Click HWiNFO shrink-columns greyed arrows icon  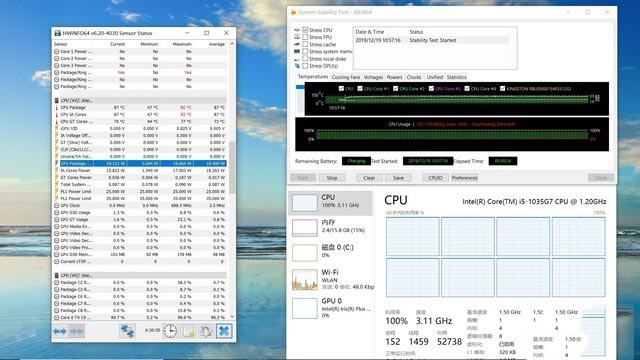77,331
